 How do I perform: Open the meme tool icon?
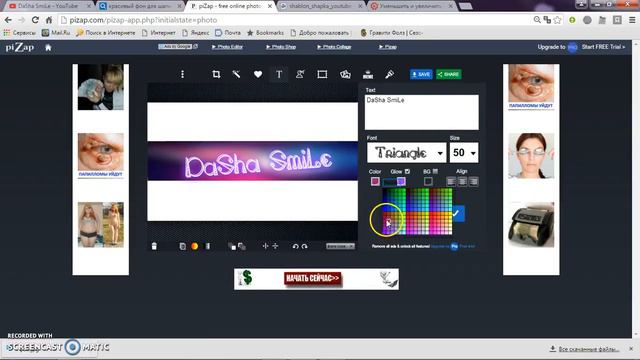pos(368,74)
